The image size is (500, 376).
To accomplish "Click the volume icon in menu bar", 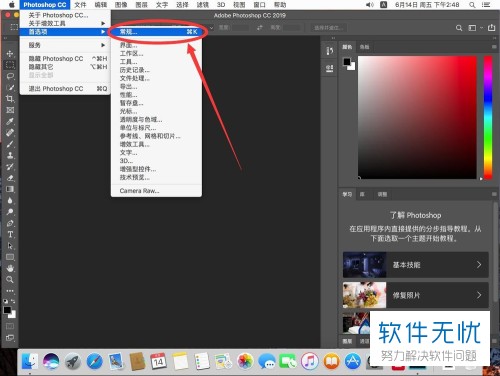I will click(370, 5).
